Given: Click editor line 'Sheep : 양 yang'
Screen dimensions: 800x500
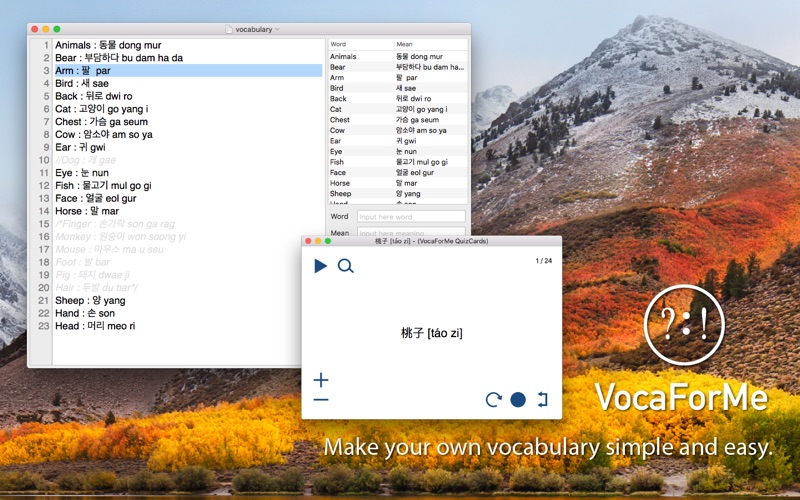Looking at the screenshot, I should [90, 300].
